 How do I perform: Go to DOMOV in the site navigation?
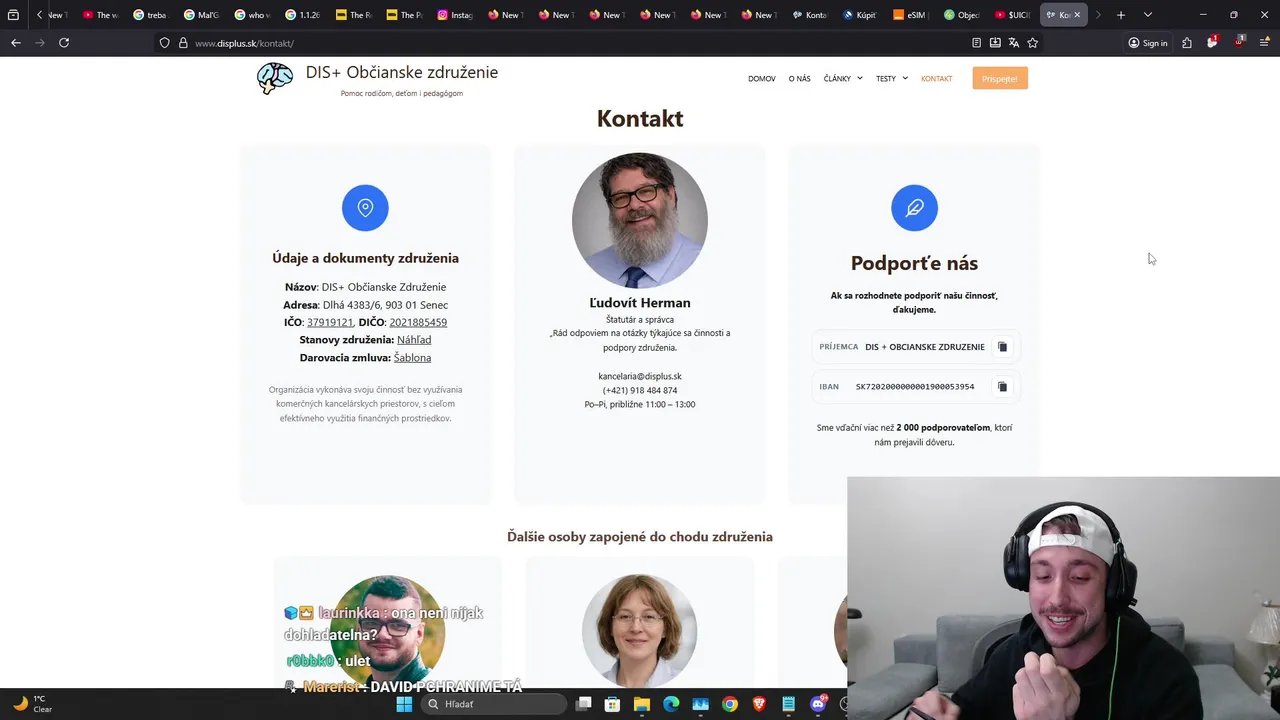(762, 79)
